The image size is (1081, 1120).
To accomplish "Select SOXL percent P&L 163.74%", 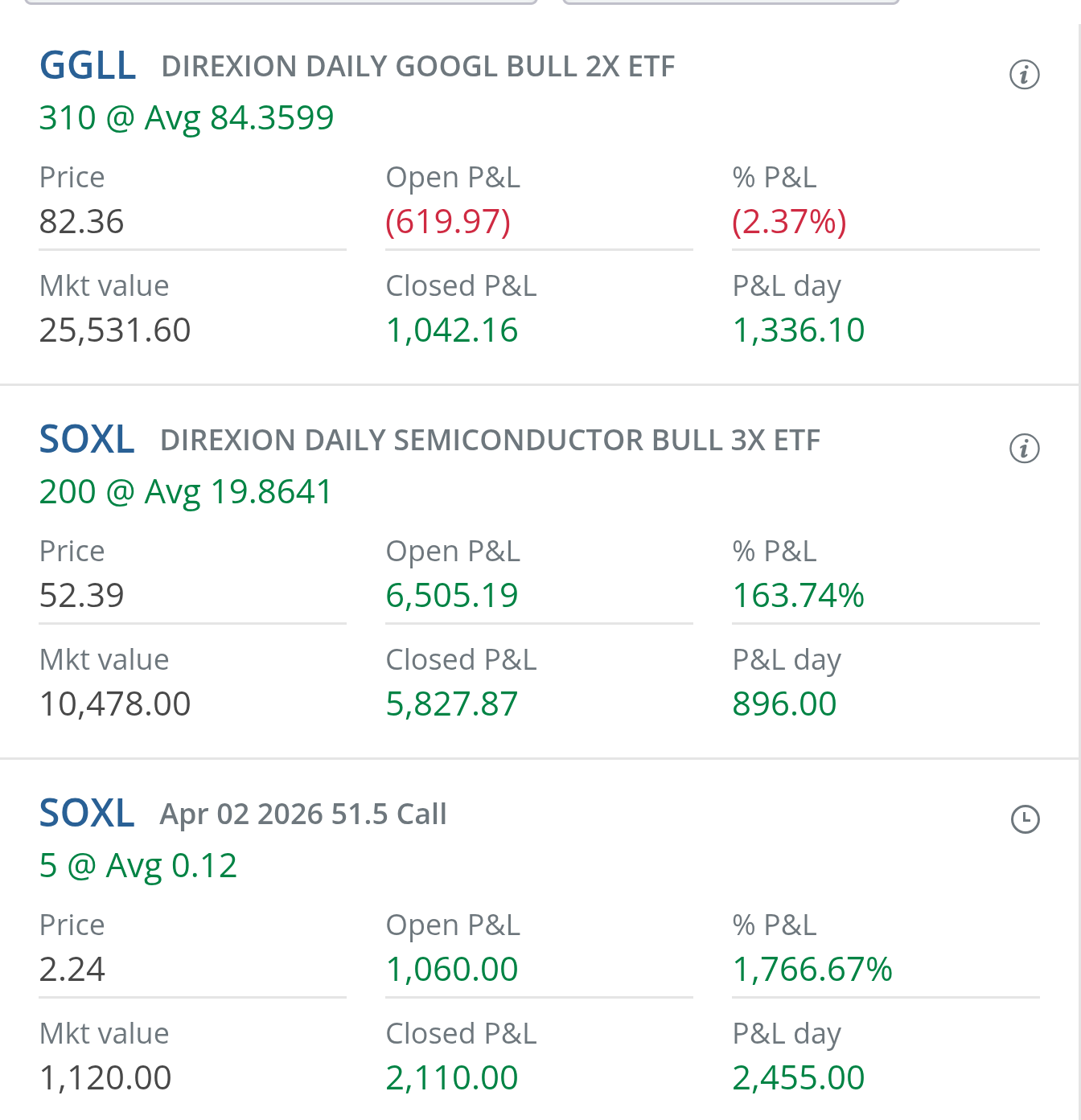I will pos(799,596).
